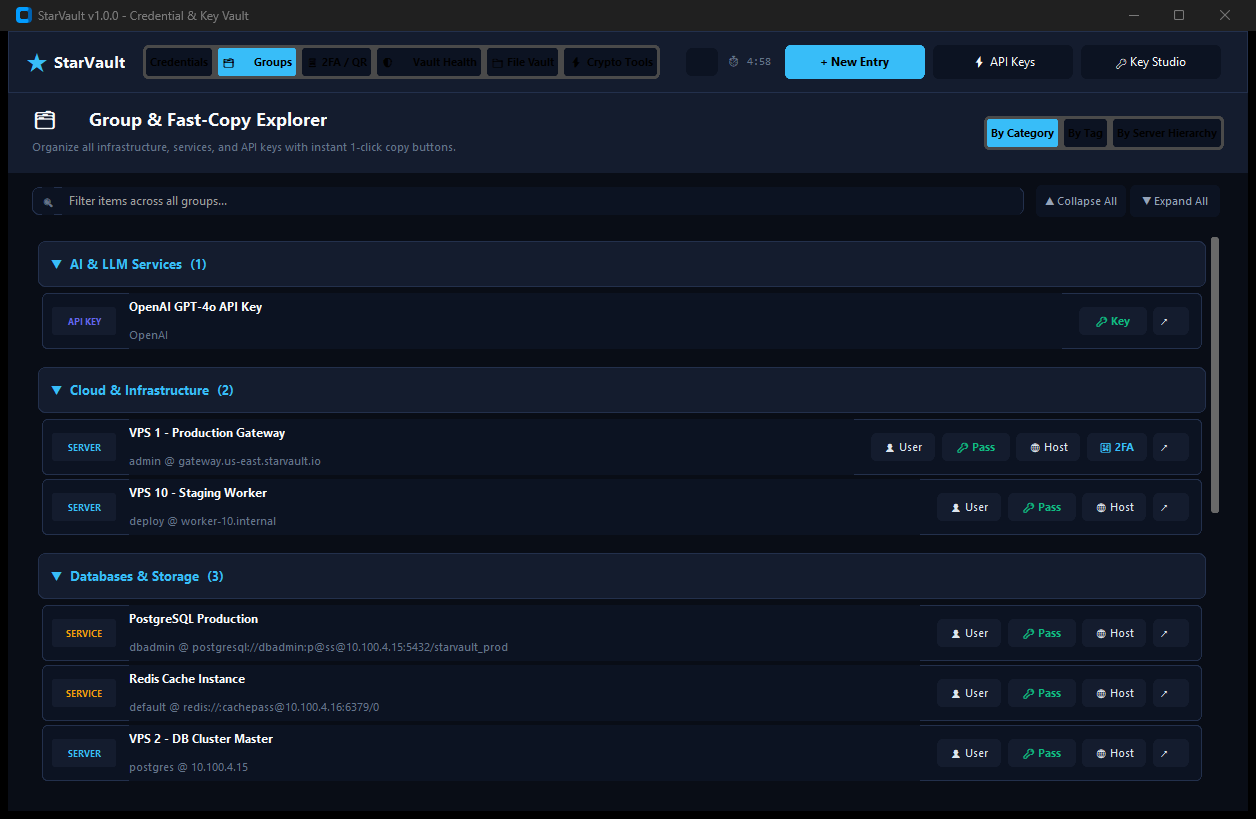
Task: Copy User for PostgreSQL Production
Action: pyautogui.click(x=969, y=633)
